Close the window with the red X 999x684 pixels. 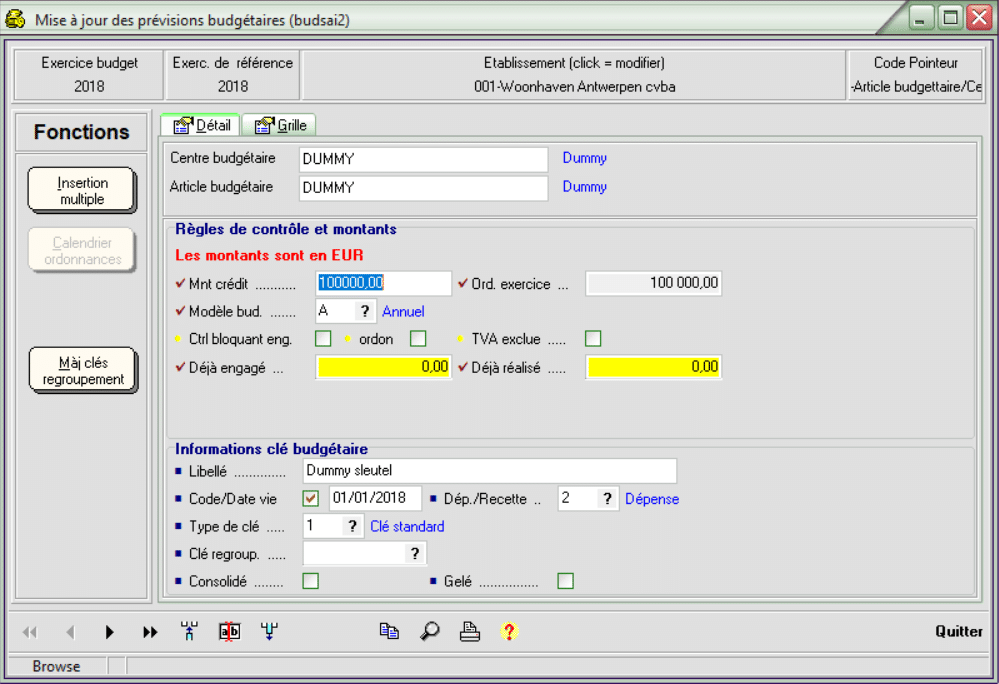point(979,18)
